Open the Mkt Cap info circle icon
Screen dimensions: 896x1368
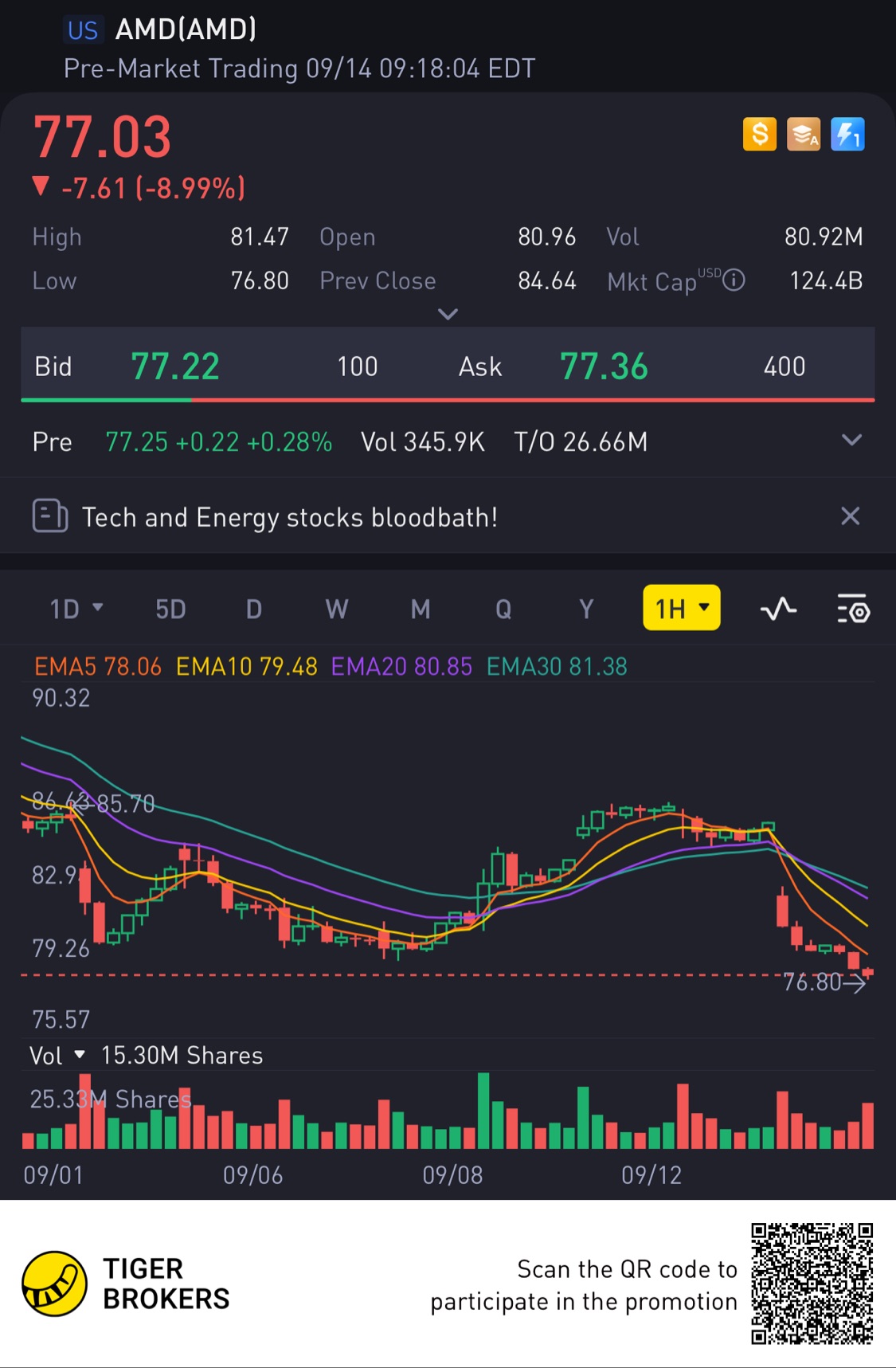click(x=734, y=280)
